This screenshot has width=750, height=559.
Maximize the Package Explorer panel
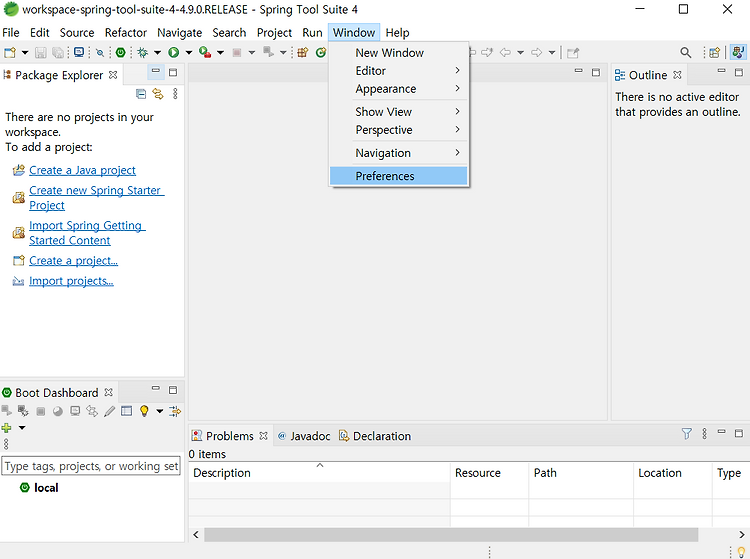pyautogui.click(x=173, y=72)
